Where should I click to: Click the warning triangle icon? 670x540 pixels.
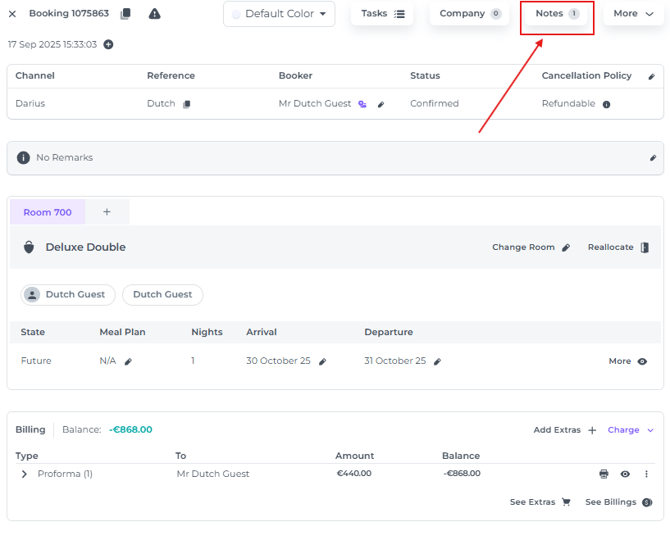tap(154, 14)
